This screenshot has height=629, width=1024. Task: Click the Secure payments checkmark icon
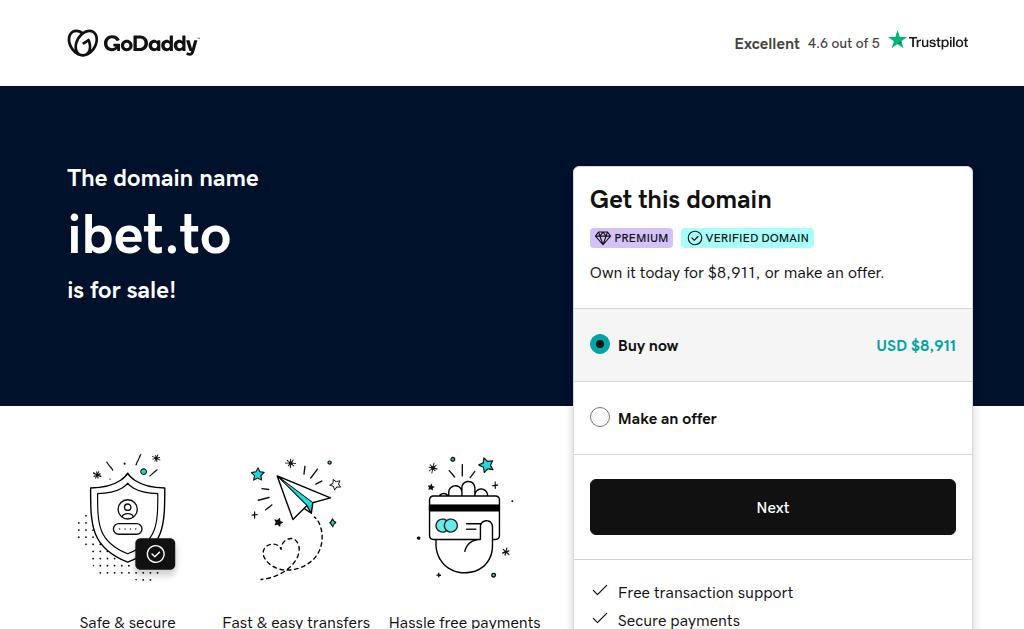(600, 620)
